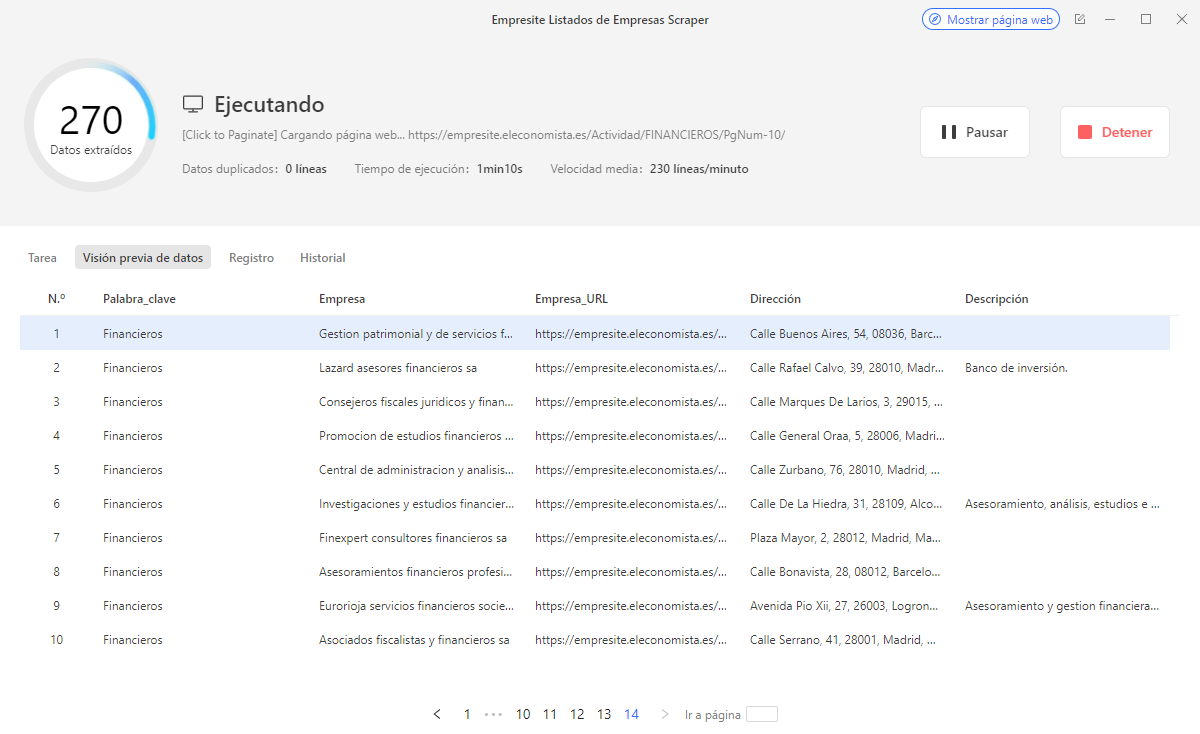Click the Empresa_URL cell in row 7

[631, 538]
